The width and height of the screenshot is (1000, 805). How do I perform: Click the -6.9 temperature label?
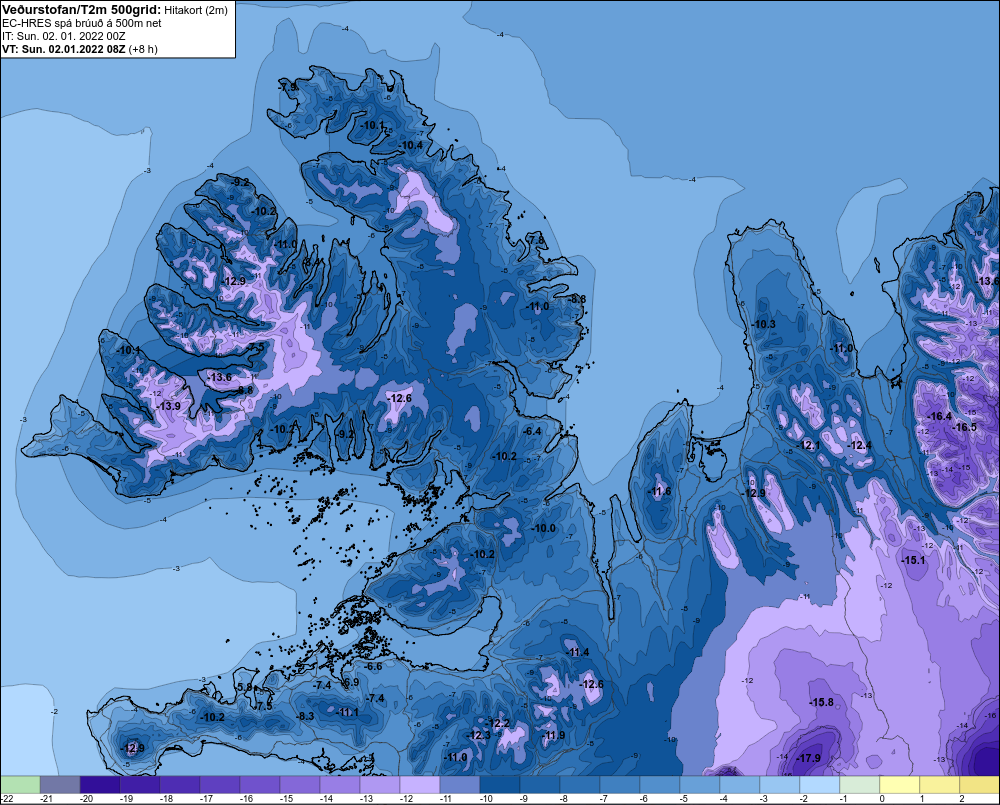tap(350, 682)
